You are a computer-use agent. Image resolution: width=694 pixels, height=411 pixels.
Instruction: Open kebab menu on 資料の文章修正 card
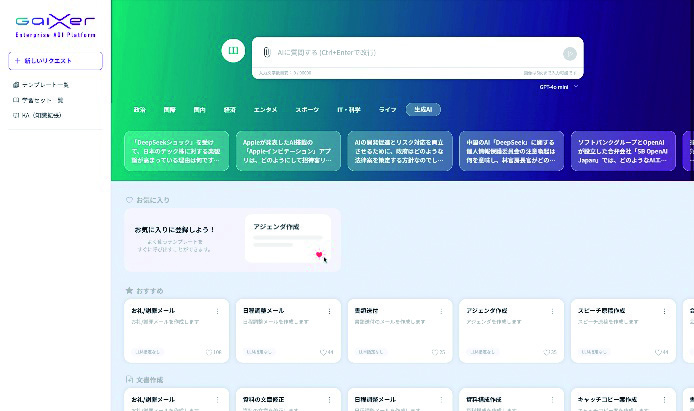[x=329, y=400]
